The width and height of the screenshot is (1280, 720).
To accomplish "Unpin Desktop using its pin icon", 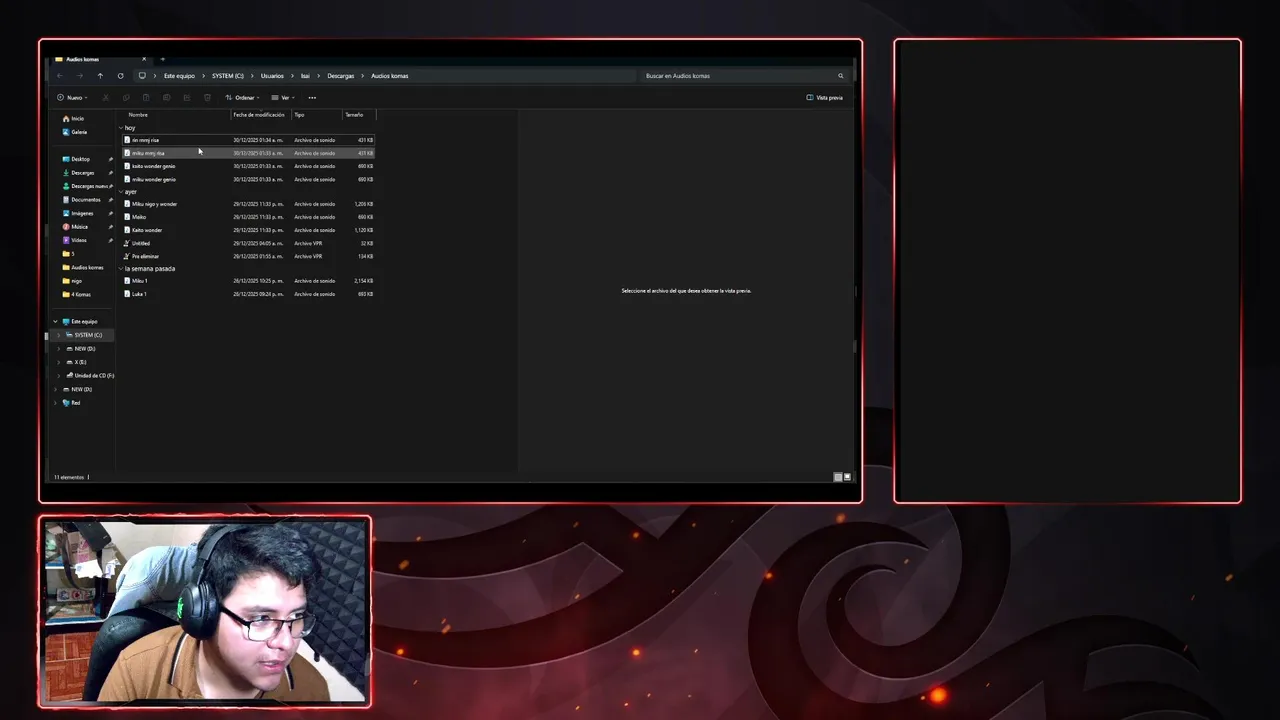I will 110,159.
